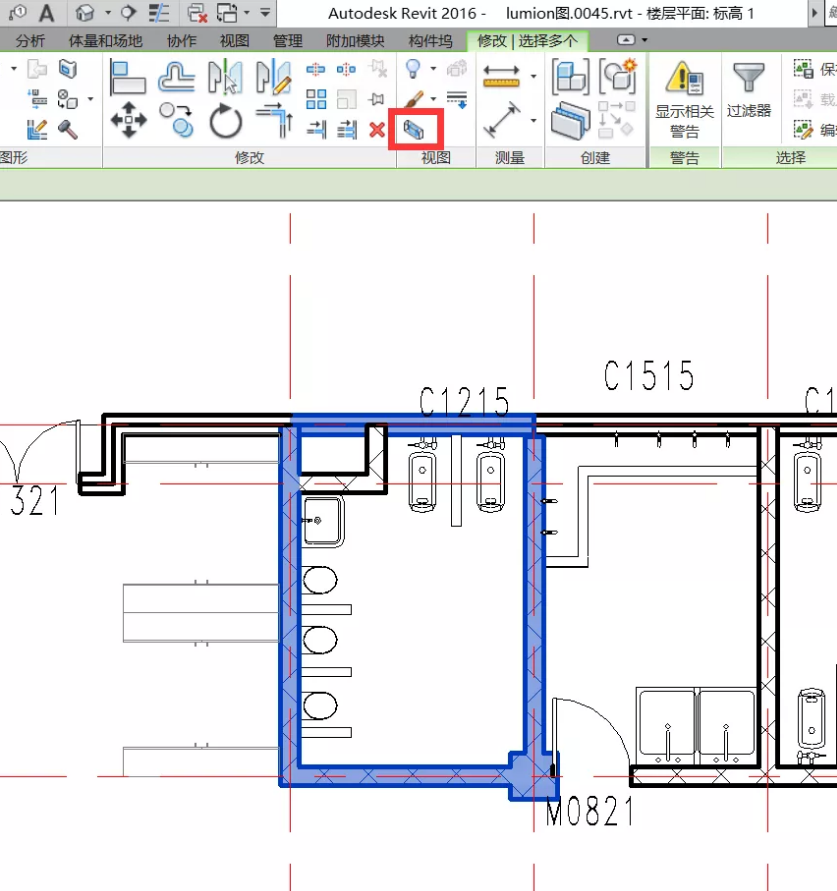Expand the 3D View dropdown arrow
Screen dimensions: 837x891
click(107, 13)
